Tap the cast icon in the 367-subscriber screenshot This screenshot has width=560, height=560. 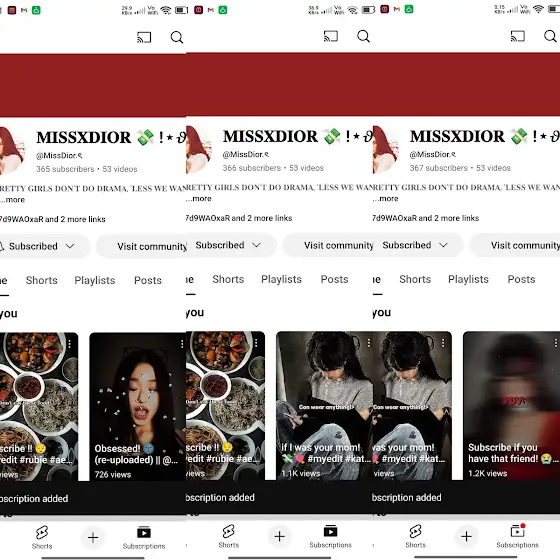(518, 36)
